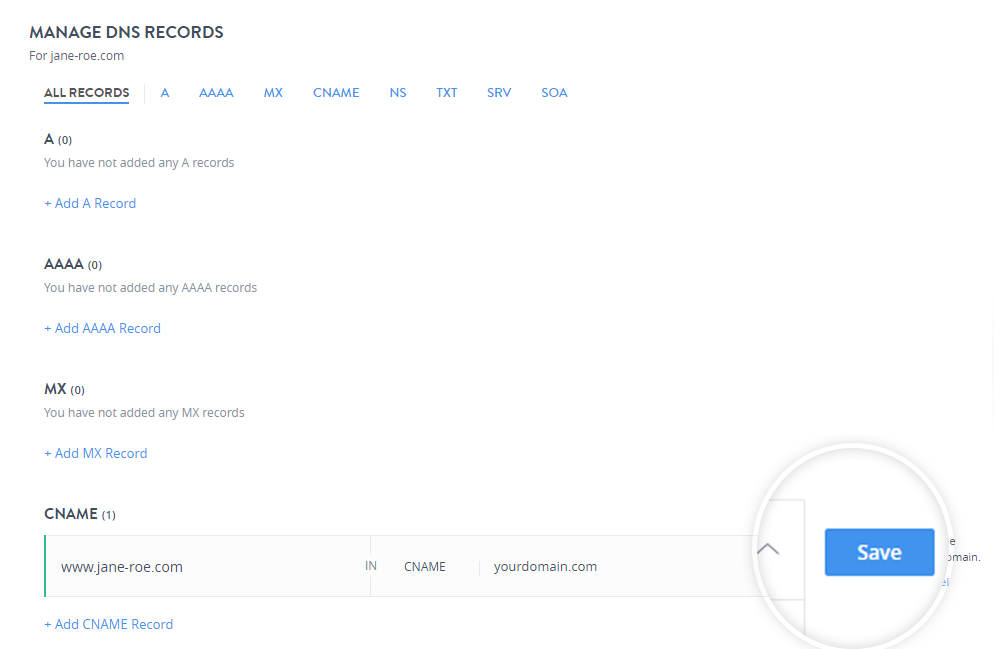The image size is (994, 649).
Task: Open the CNAME tab
Action: click(x=336, y=93)
